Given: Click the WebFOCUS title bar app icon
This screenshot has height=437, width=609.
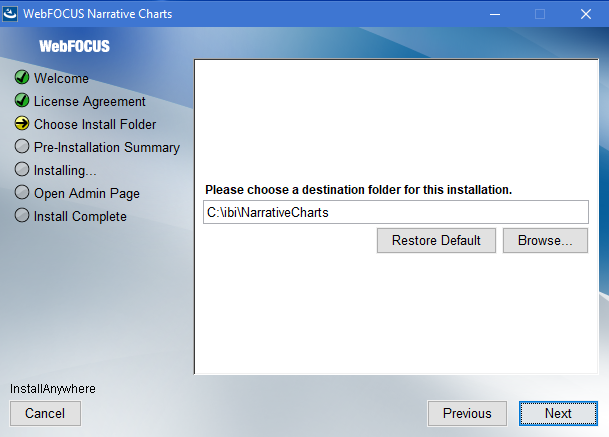Looking at the screenshot, I should tap(10, 14).
